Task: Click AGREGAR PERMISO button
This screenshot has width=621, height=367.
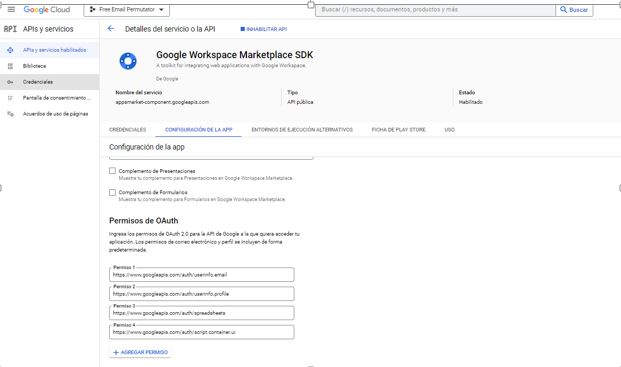Action: point(141,352)
